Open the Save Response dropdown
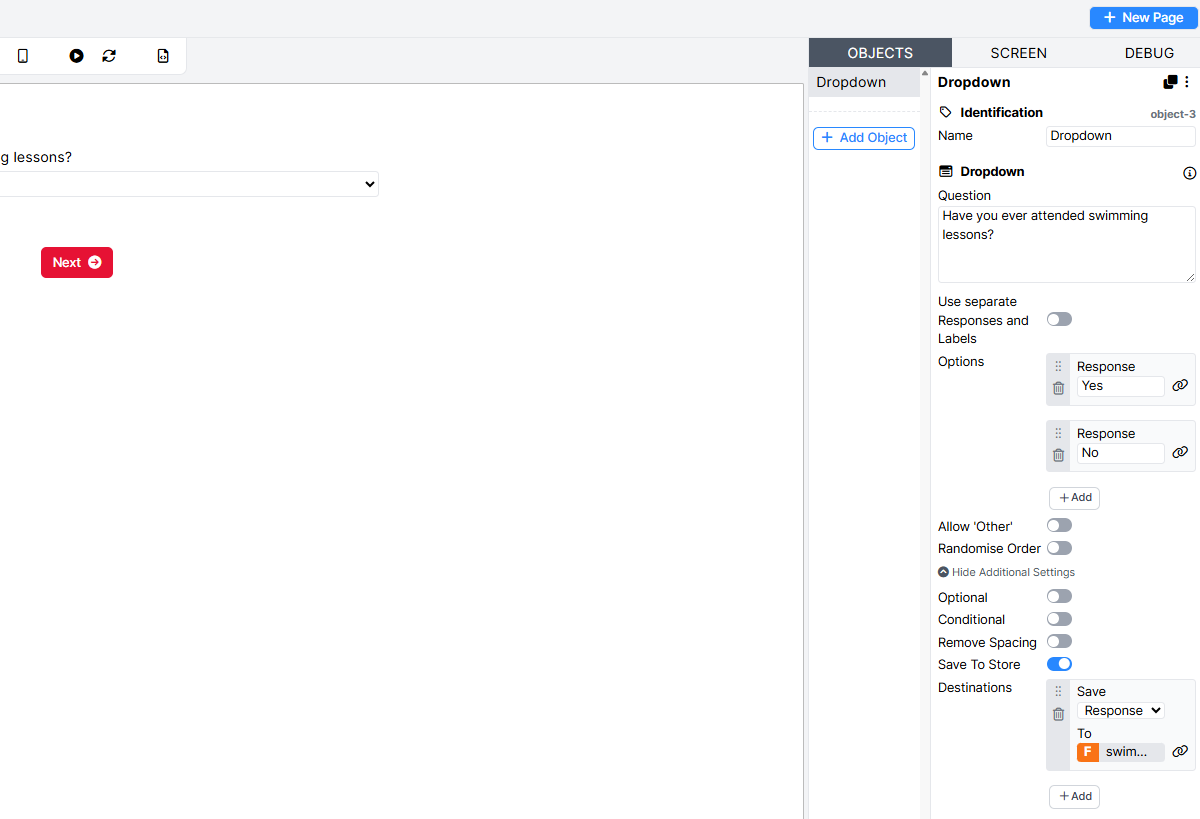 pyautogui.click(x=1121, y=710)
